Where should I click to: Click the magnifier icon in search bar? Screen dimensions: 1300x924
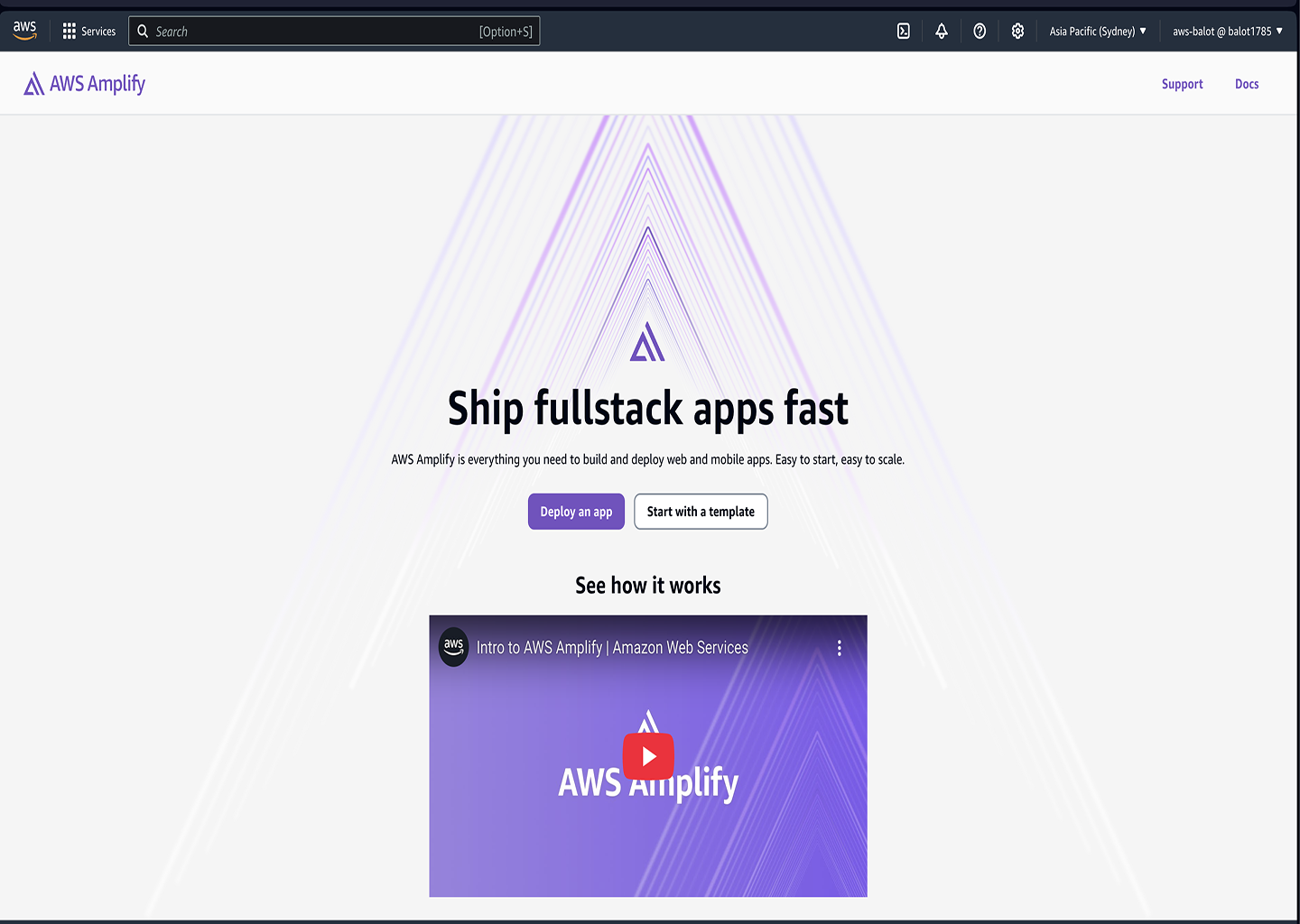click(x=143, y=32)
